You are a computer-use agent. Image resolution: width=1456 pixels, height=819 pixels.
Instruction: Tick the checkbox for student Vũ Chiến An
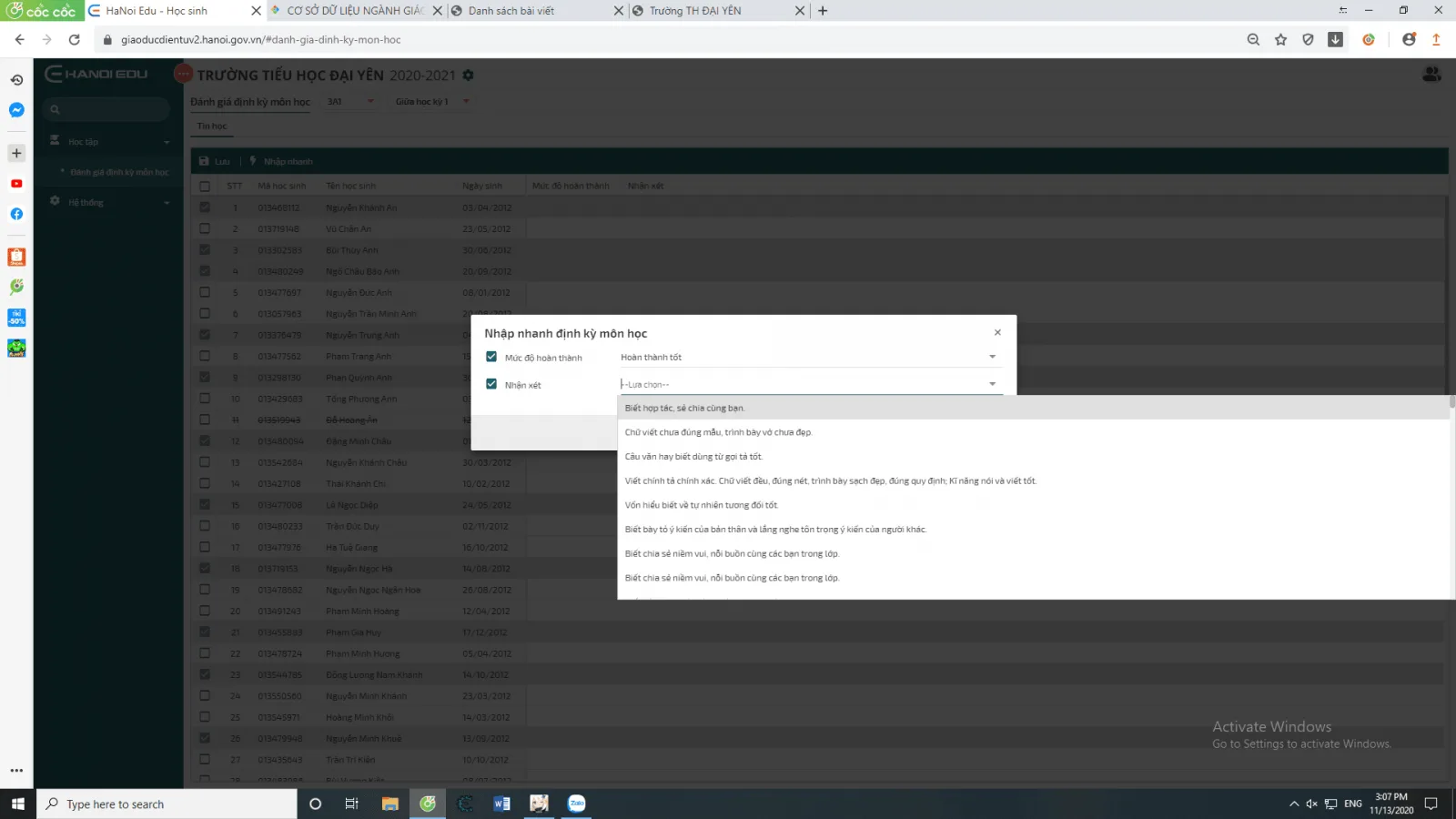point(205,228)
